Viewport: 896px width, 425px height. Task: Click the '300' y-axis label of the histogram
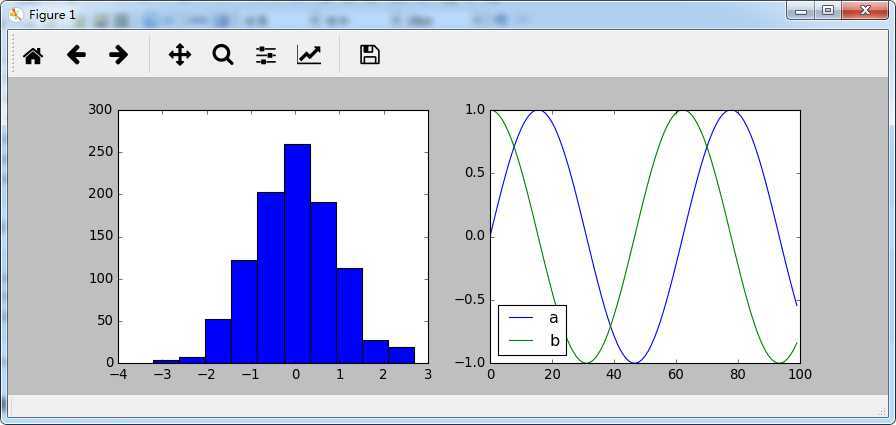click(99, 110)
